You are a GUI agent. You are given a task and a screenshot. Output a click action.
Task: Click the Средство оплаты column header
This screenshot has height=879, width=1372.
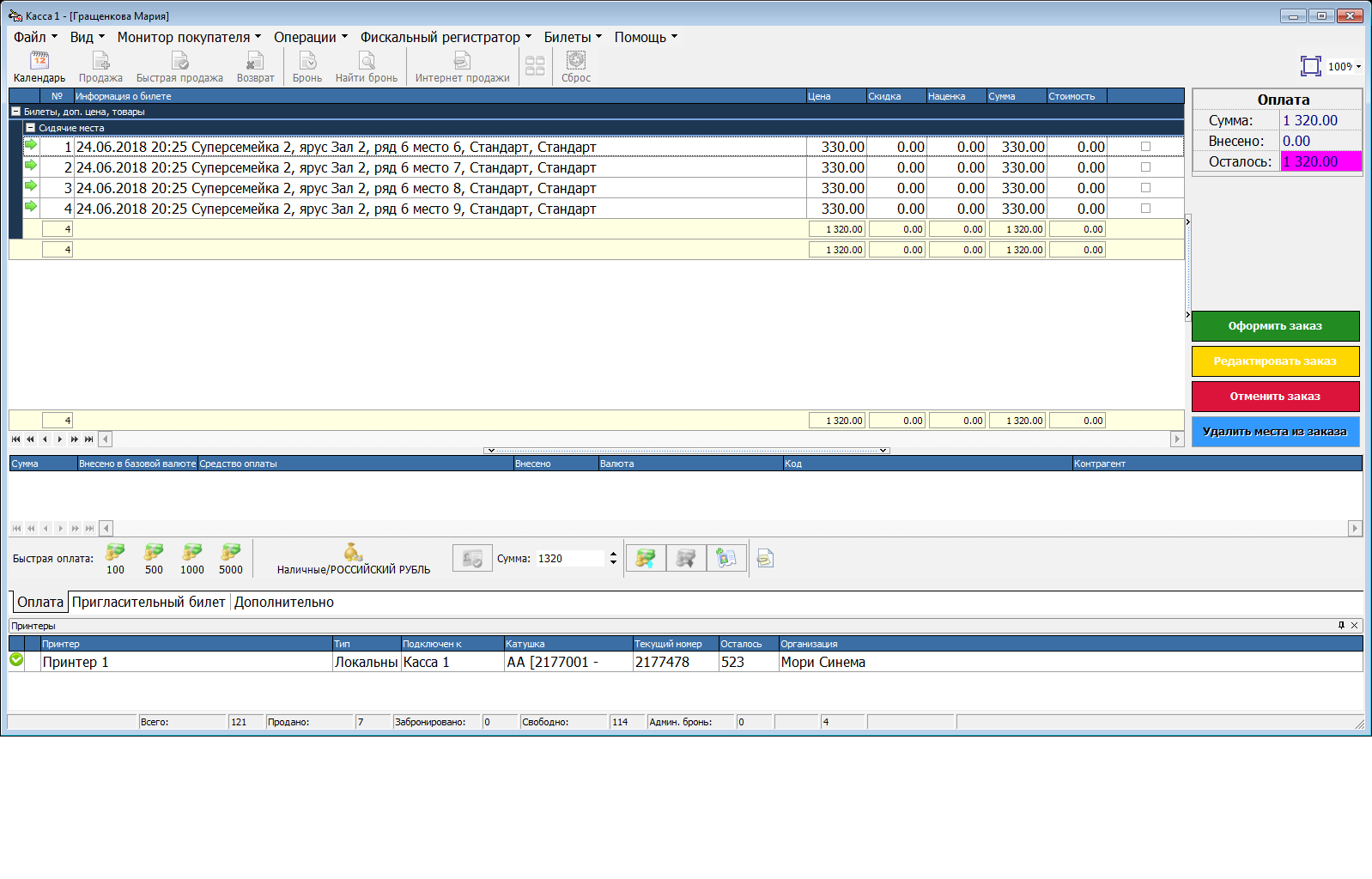(x=355, y=464)
